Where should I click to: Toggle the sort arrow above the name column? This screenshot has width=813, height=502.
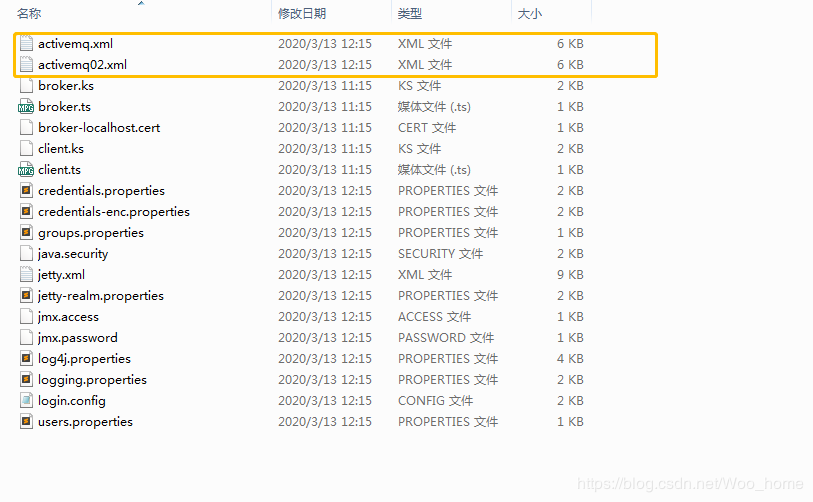click(141, 4)
